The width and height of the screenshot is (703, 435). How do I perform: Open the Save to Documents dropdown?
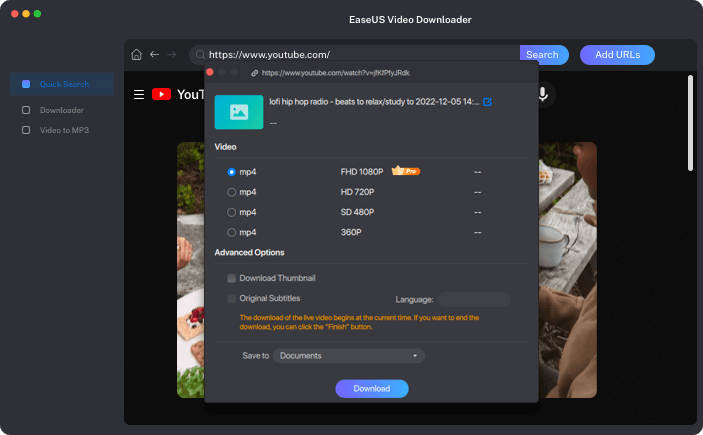pos(348,355)
